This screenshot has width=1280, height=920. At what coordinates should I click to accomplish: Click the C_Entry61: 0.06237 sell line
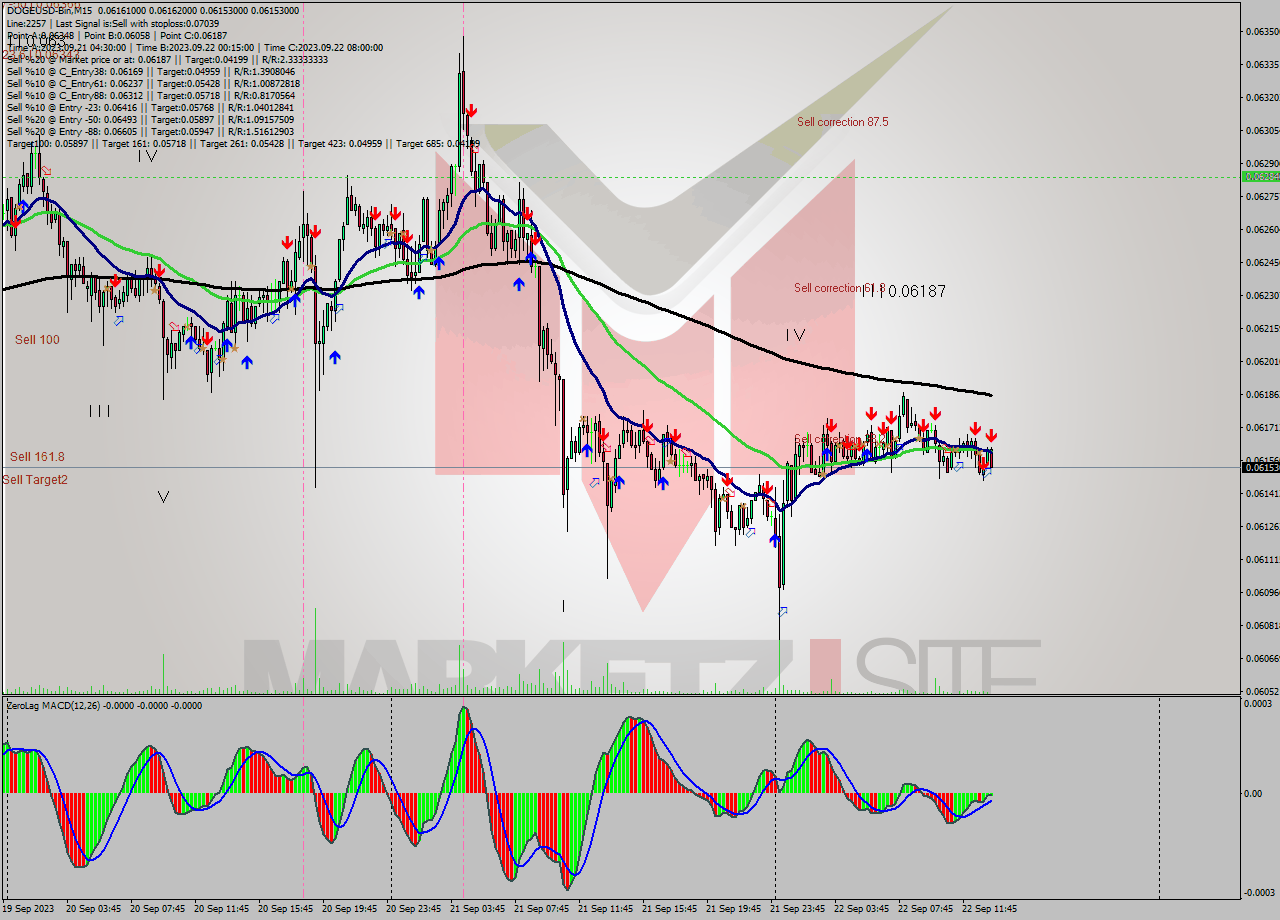click(153, 84)
